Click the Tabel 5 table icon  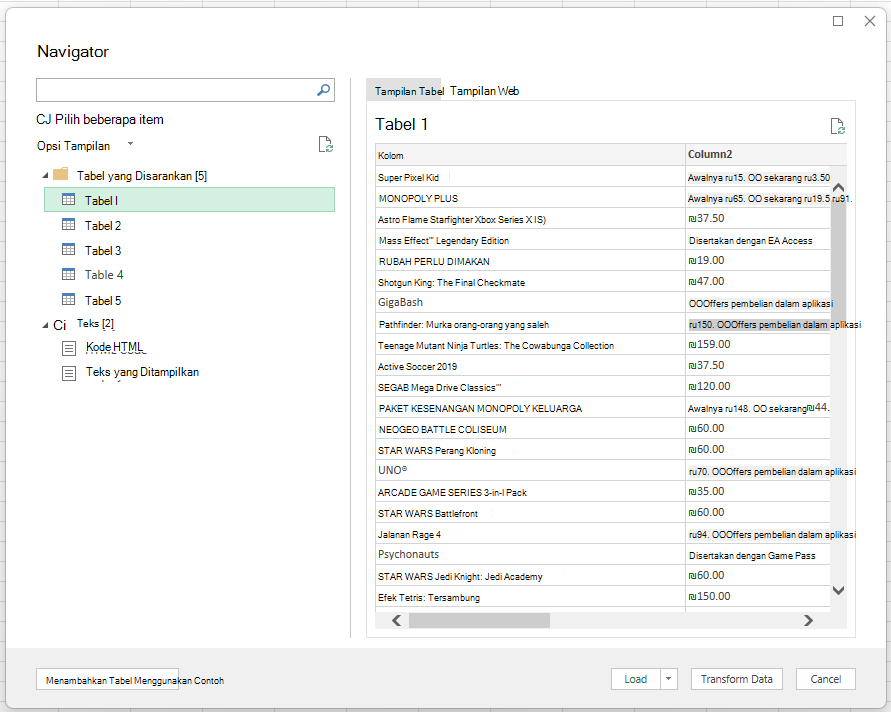(68, 299)
